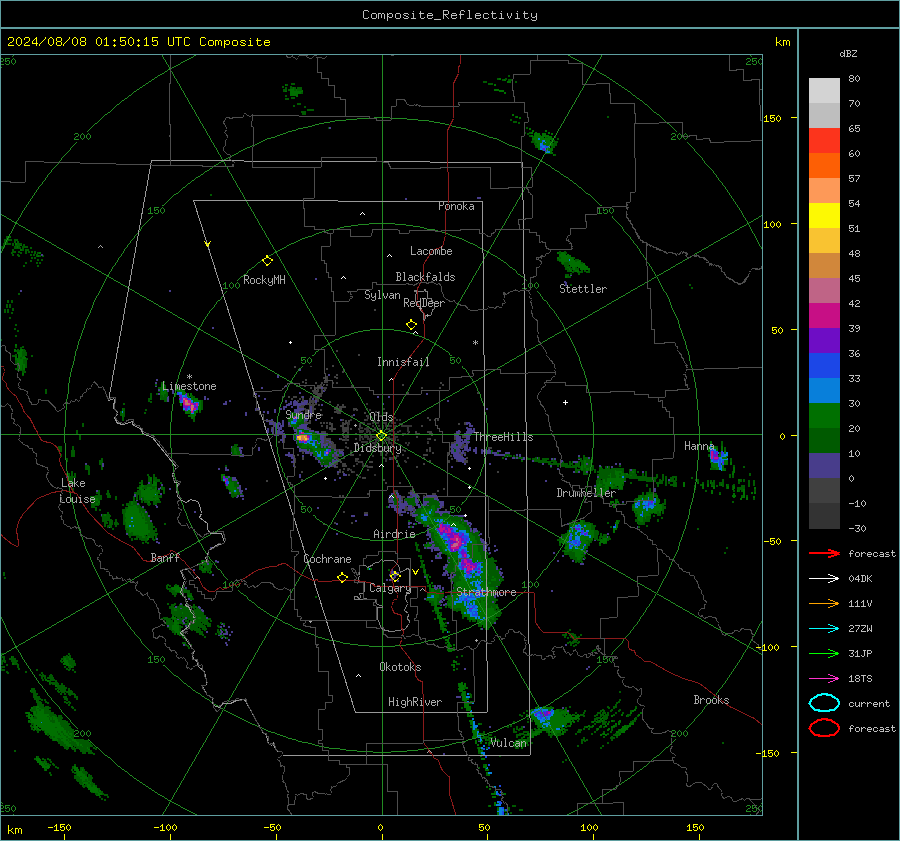Click the Drumheller town label

coord(586,493)
